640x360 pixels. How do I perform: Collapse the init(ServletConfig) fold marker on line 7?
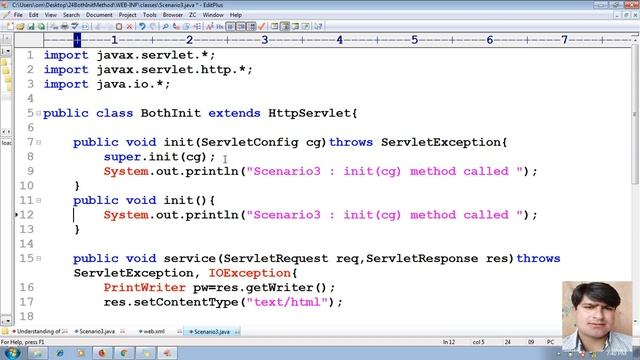[x=38, y=142]
